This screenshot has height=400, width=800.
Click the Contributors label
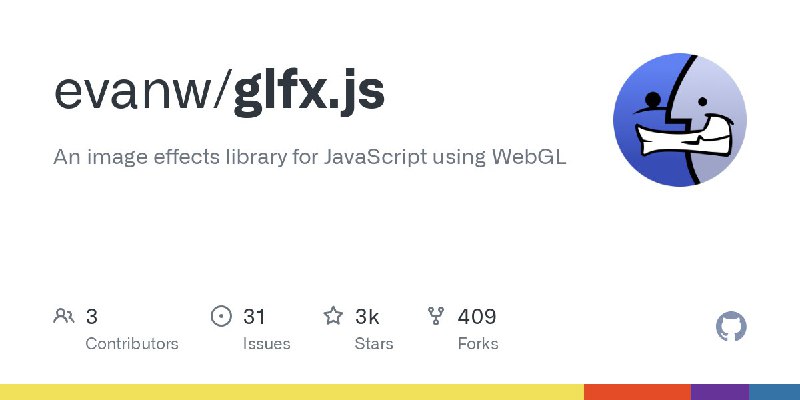click(132, 343)
